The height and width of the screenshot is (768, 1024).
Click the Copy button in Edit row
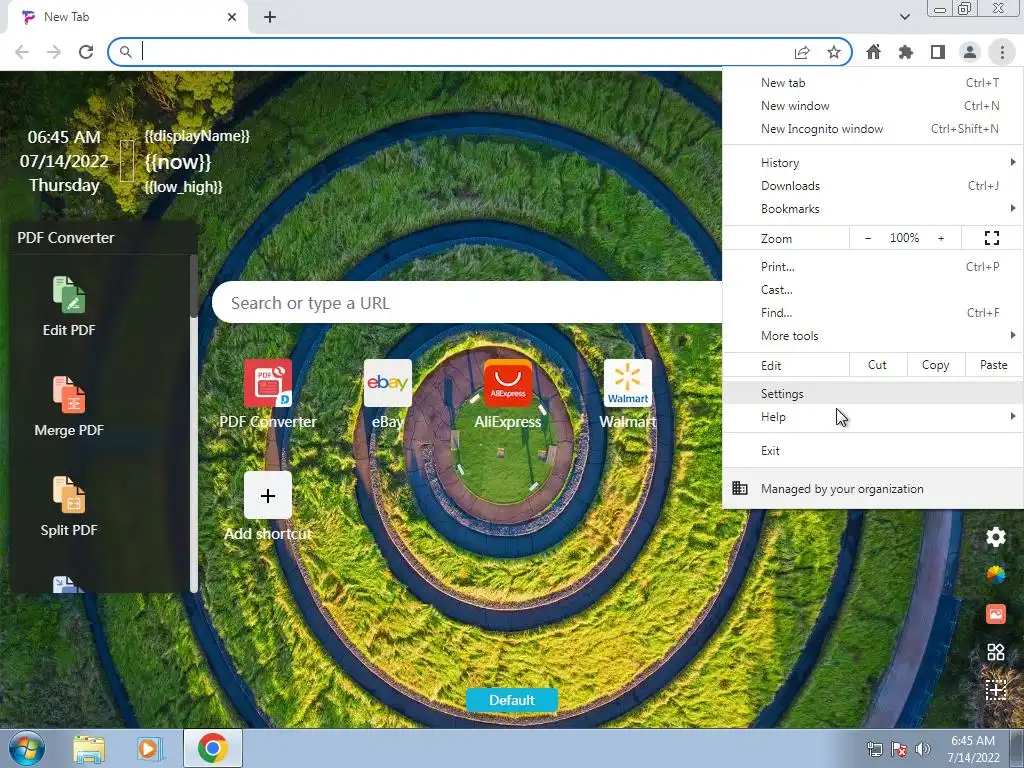pos(935,365)
